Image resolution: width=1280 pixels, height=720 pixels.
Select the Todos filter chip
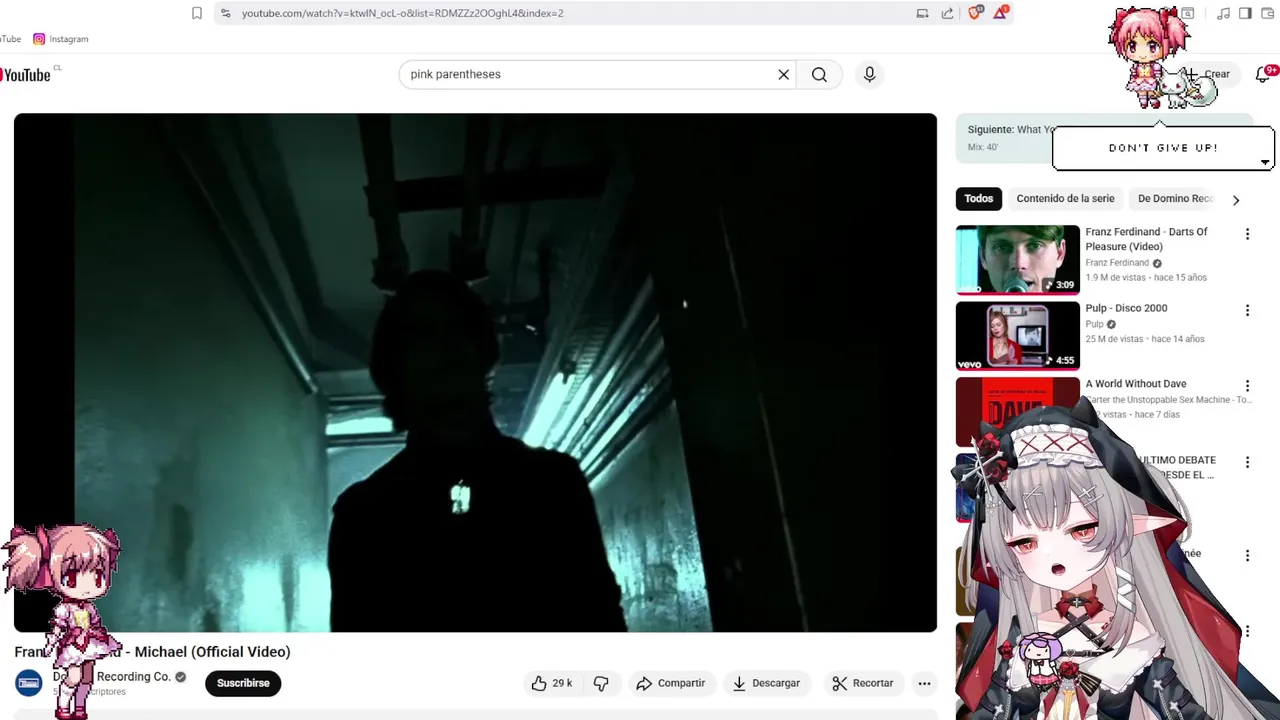pos(978,198)
